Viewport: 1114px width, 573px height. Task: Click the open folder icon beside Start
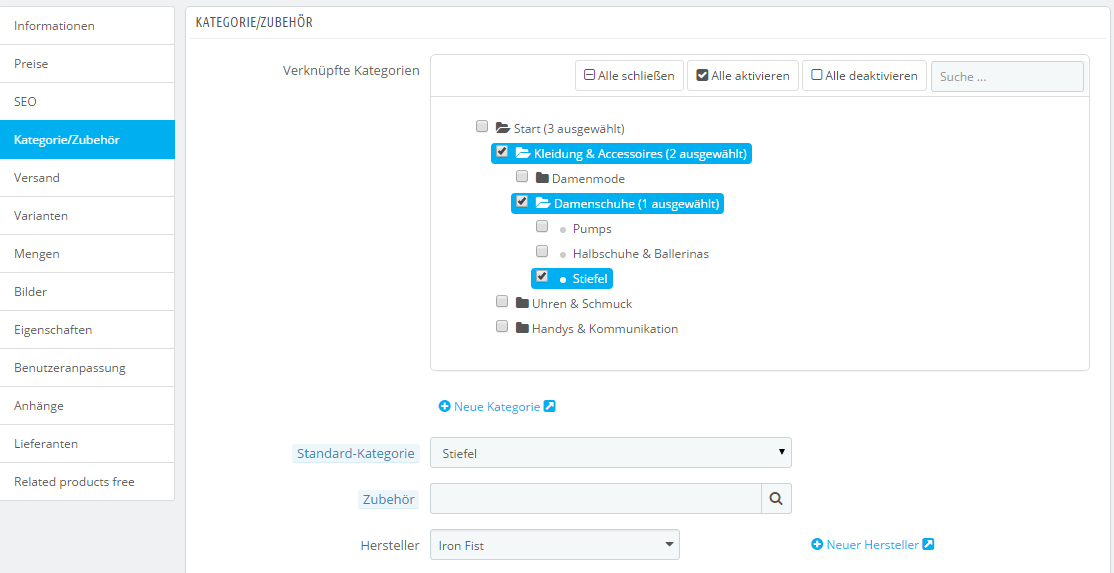[x=503, y=128]
